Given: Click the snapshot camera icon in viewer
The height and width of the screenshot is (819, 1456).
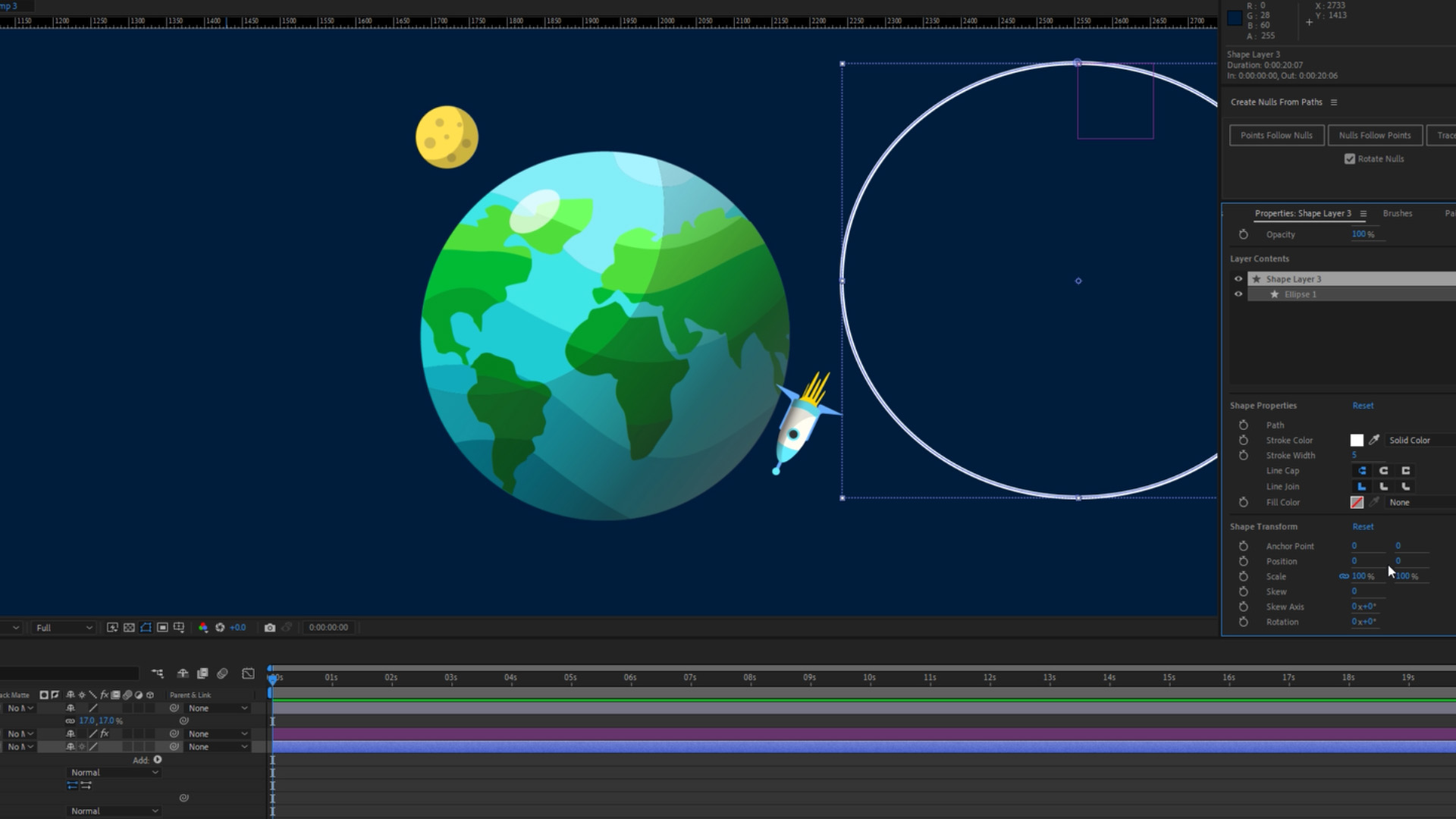Looking at the screenshot, I should click(x=269, y=628).
